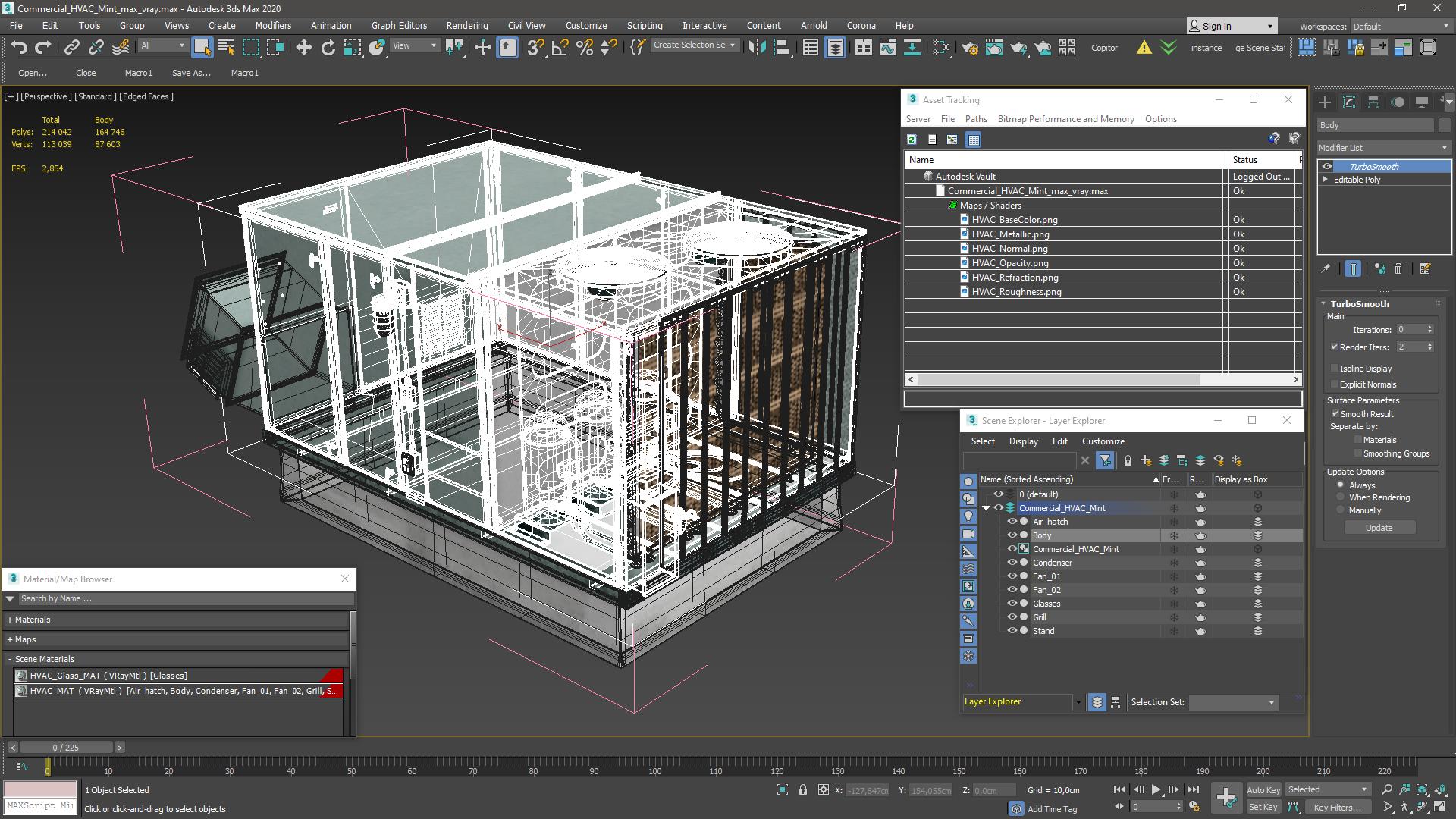Open Select by Name list
1456x819 pixels.
(x=226, y=47)
